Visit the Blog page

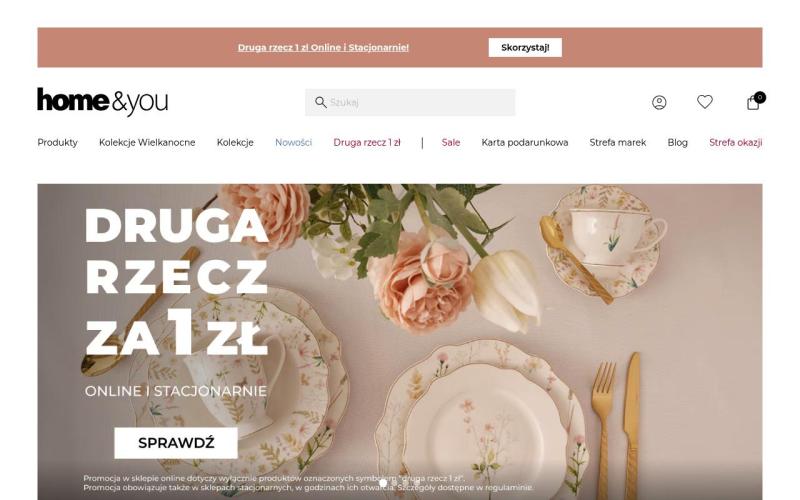(678, 142)
